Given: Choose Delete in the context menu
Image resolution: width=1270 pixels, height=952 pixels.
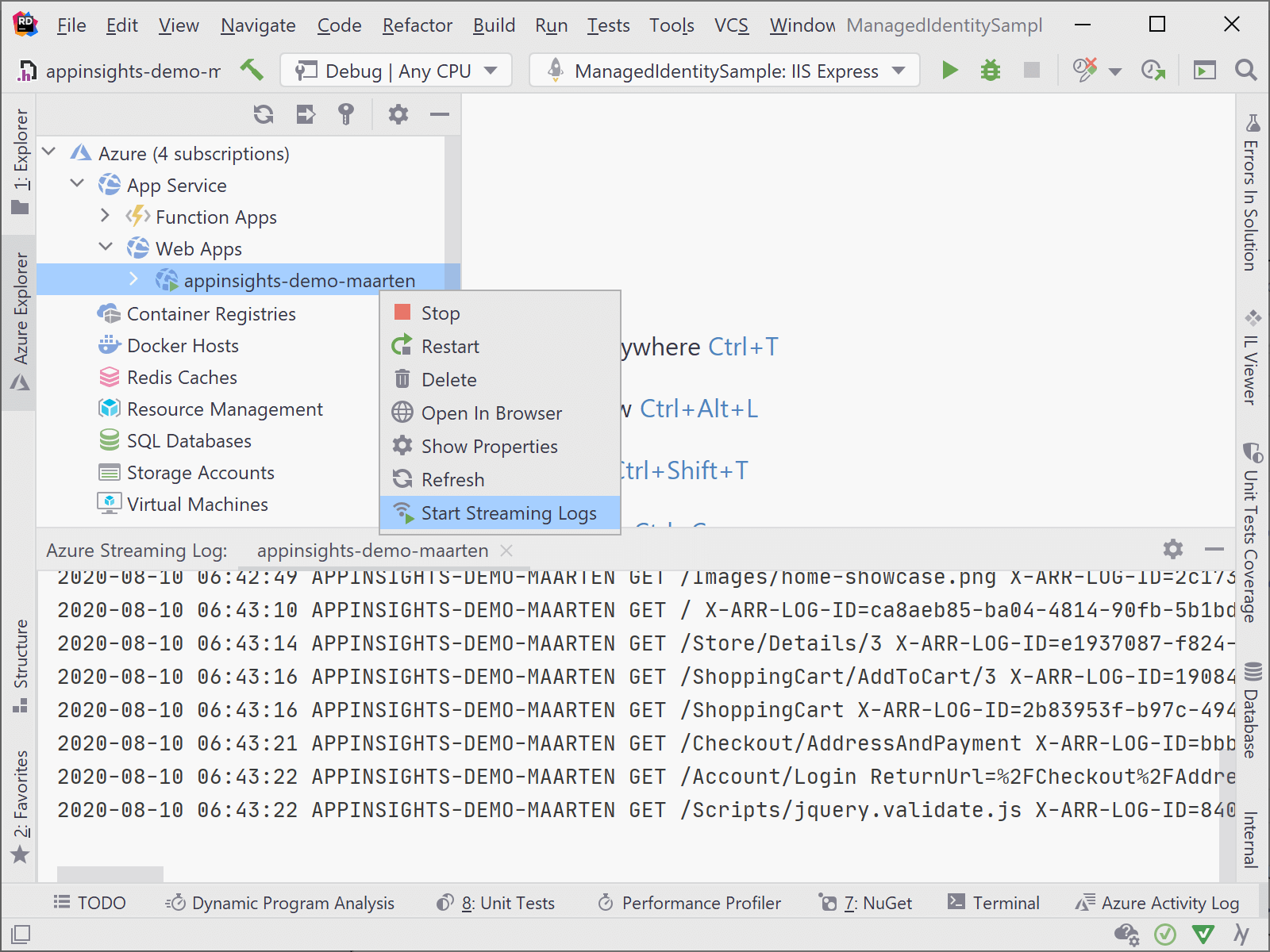Looking at the screenshot, I should pyautogui.click(x=500, y=379).
